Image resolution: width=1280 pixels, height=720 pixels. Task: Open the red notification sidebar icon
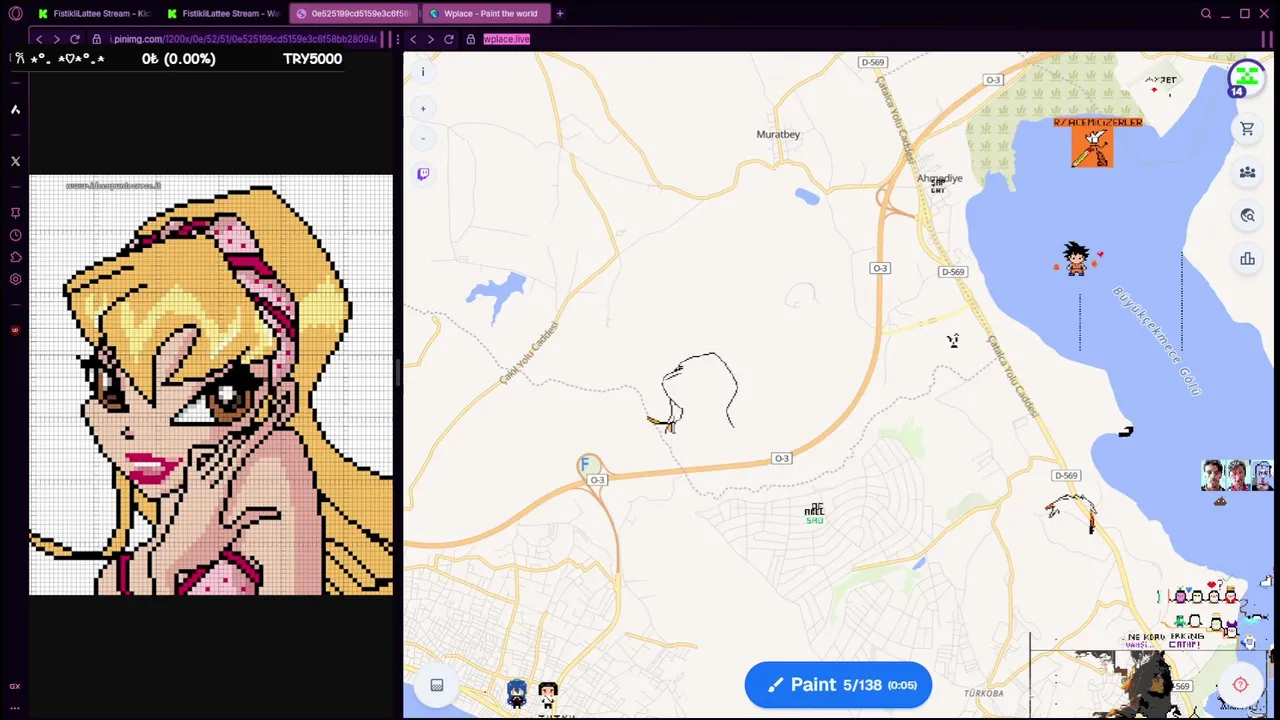(x=15, y=330)
